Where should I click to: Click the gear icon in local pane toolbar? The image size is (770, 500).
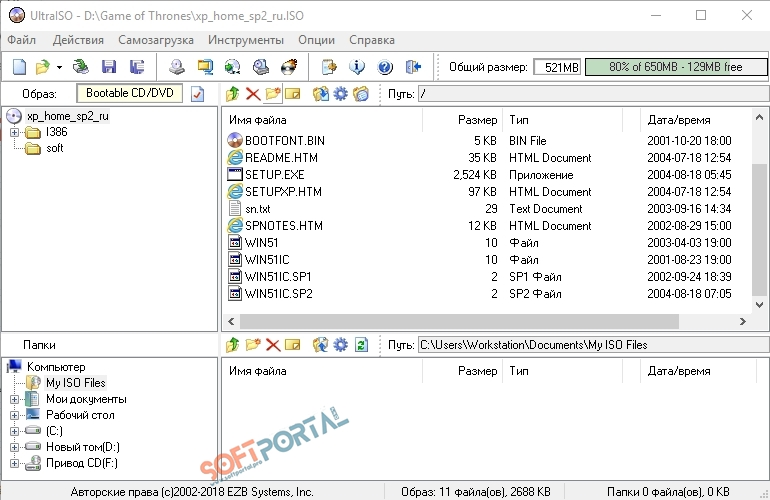(x=340, y=345)
